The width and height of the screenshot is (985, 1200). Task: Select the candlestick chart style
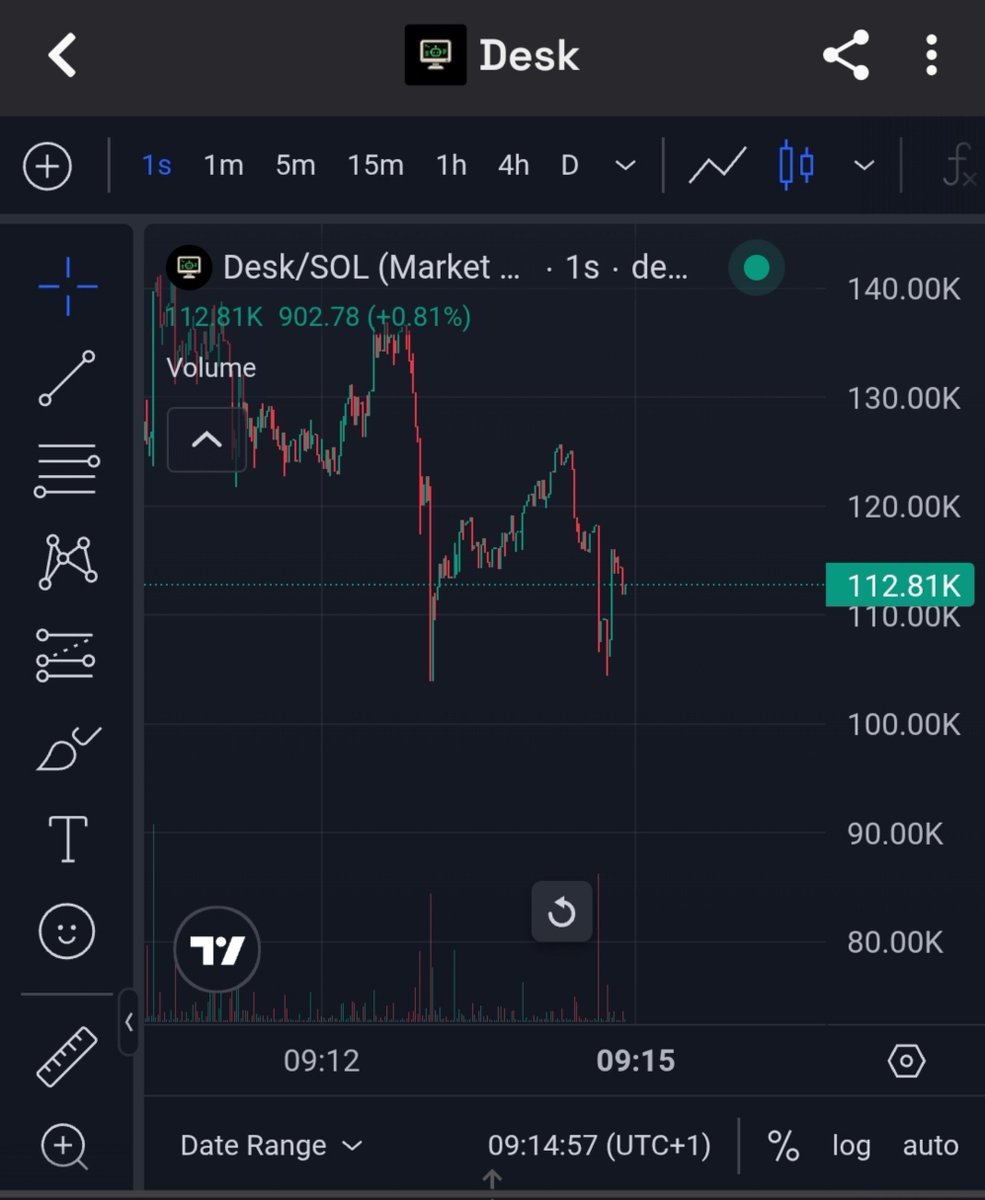click(796, 165)
